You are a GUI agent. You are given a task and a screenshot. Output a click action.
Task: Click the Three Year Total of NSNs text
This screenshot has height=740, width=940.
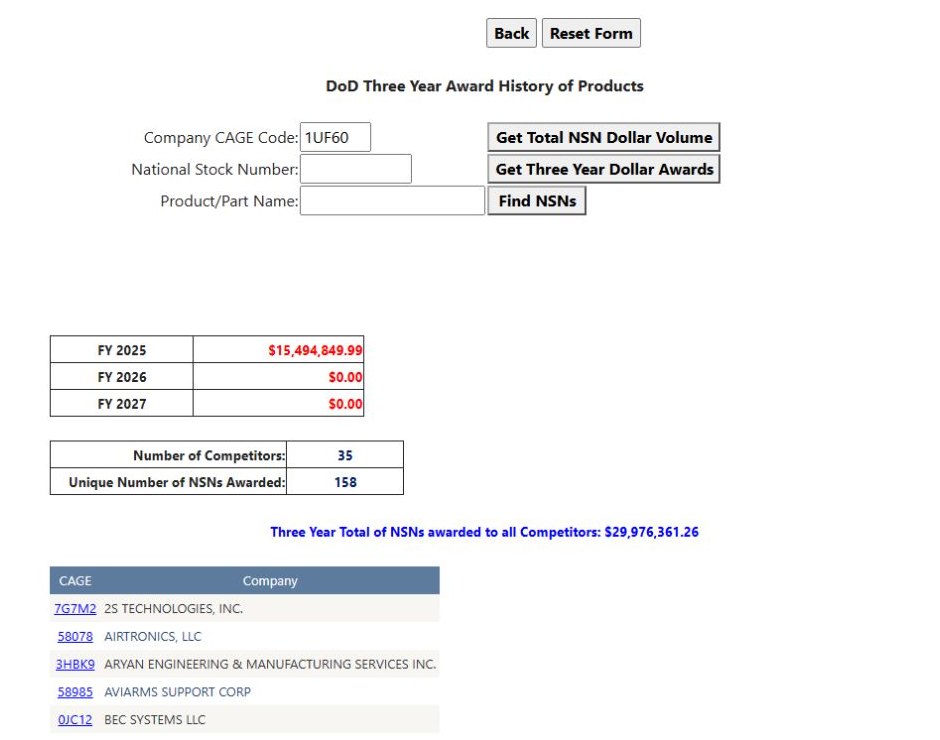[484, 532]
